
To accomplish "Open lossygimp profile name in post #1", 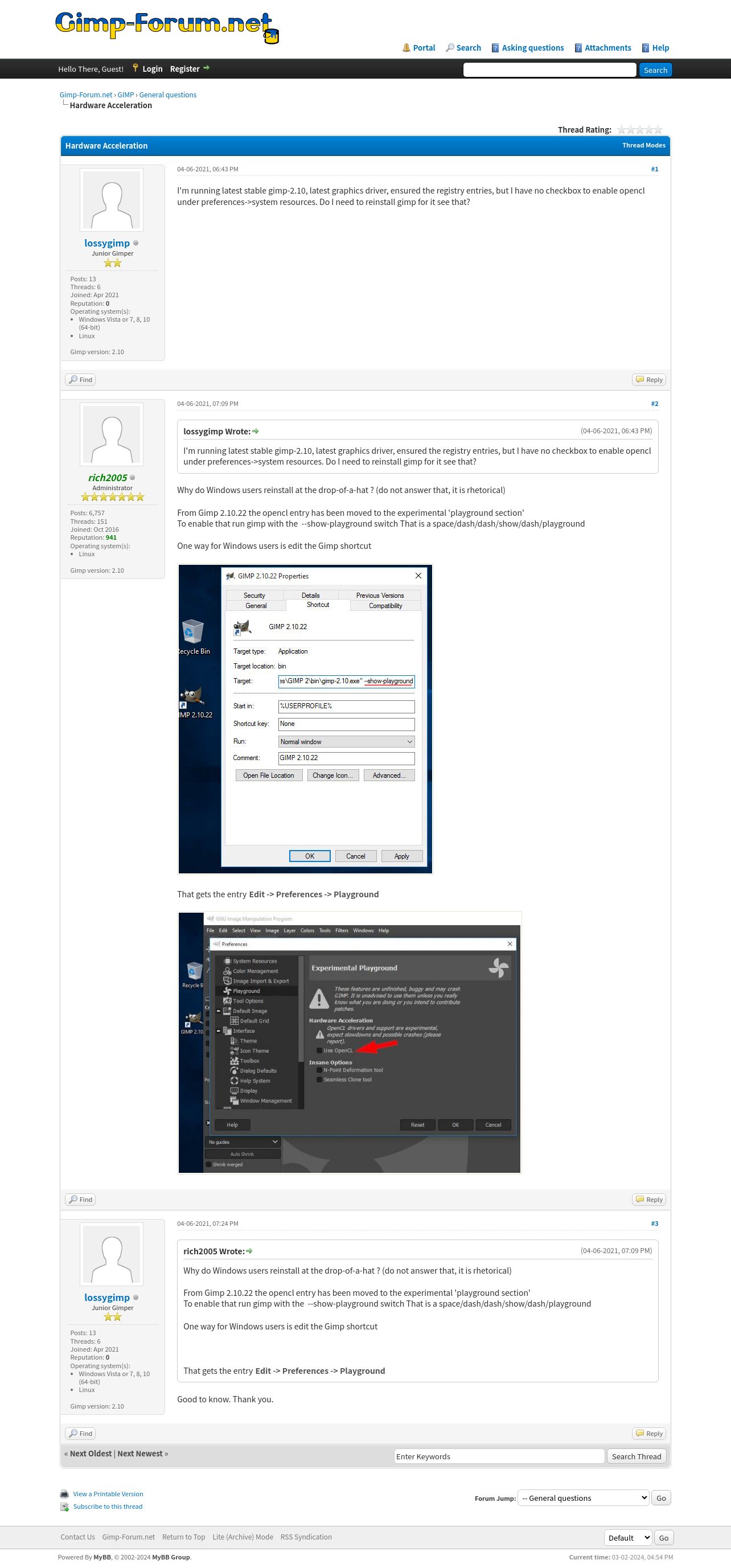I will pos(107,243).
